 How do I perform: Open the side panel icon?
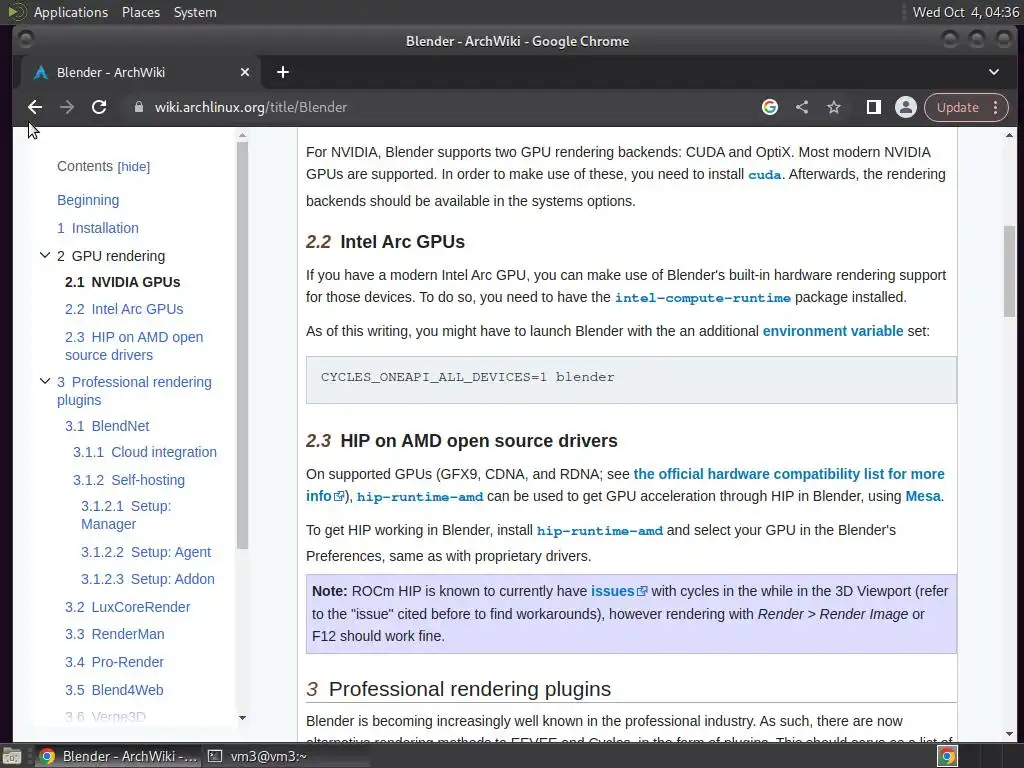tap(873, 107)
